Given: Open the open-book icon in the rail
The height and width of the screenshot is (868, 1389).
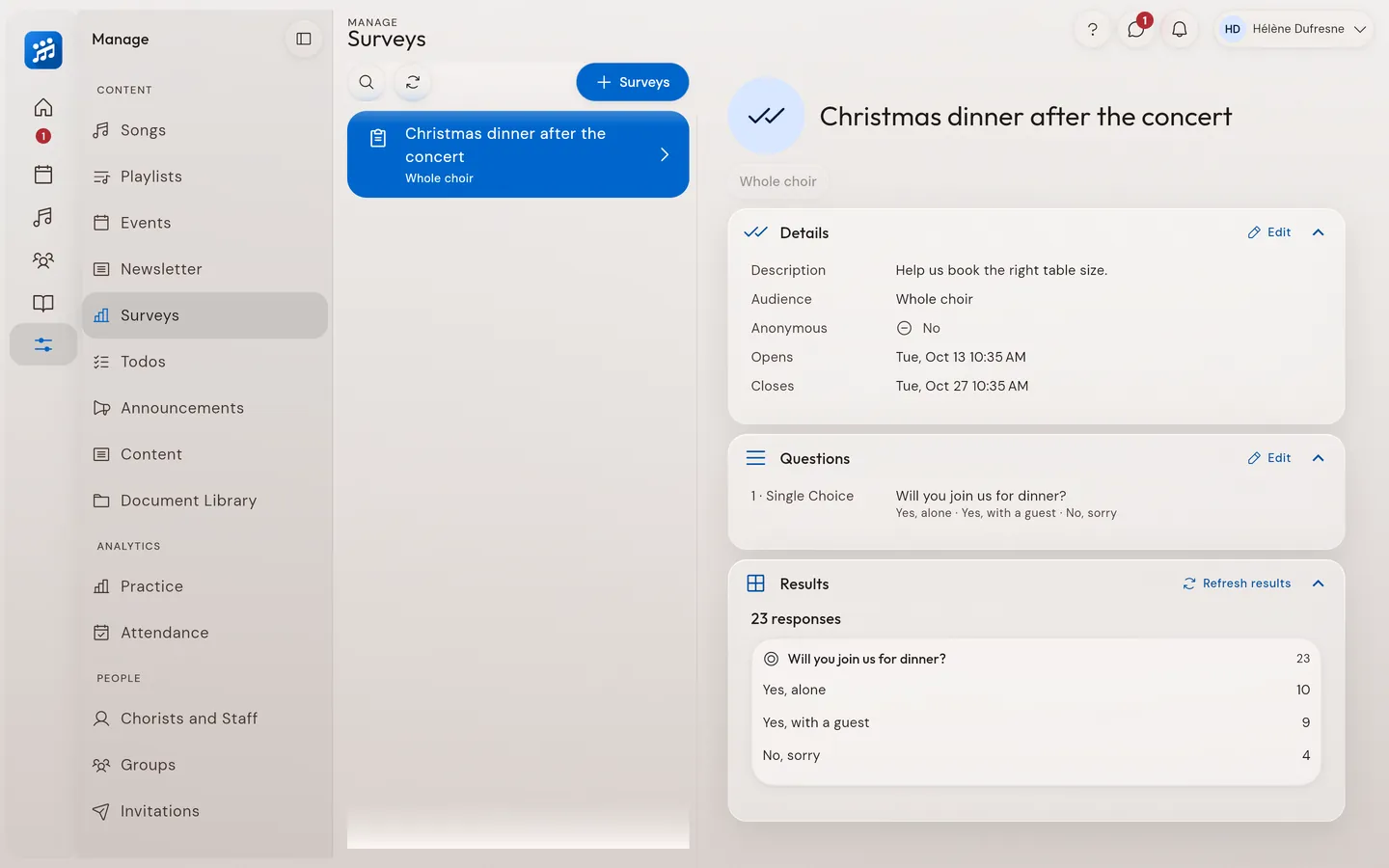Looking at the screenshot, I should tap(43, 303).
